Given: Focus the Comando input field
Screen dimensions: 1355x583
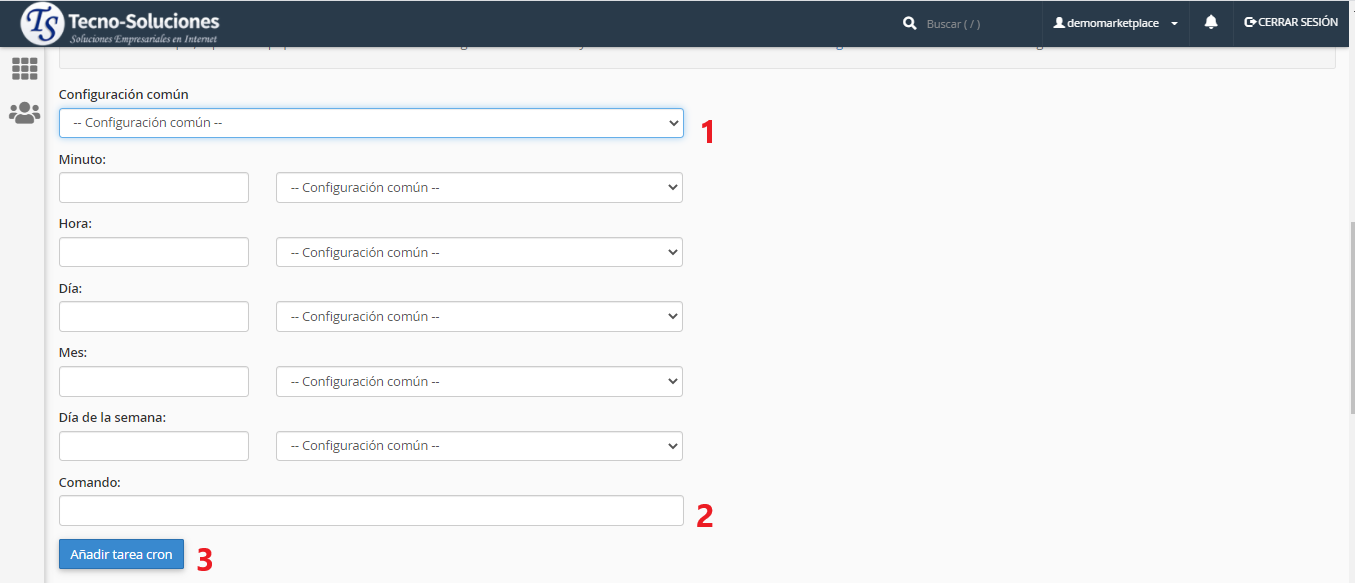Looking at the screenshot, I should (x=371, y=511).
